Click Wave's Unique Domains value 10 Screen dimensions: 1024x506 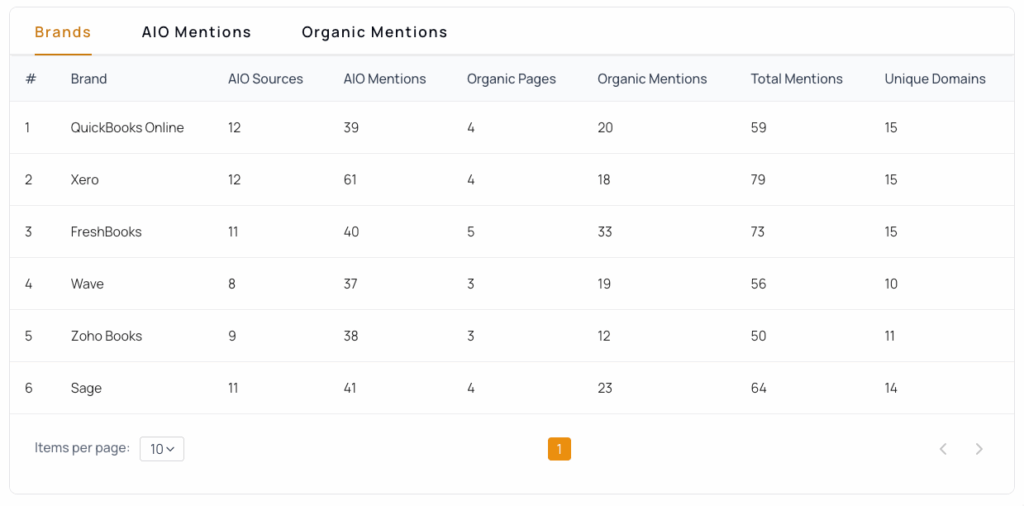(x=891, y=284)
